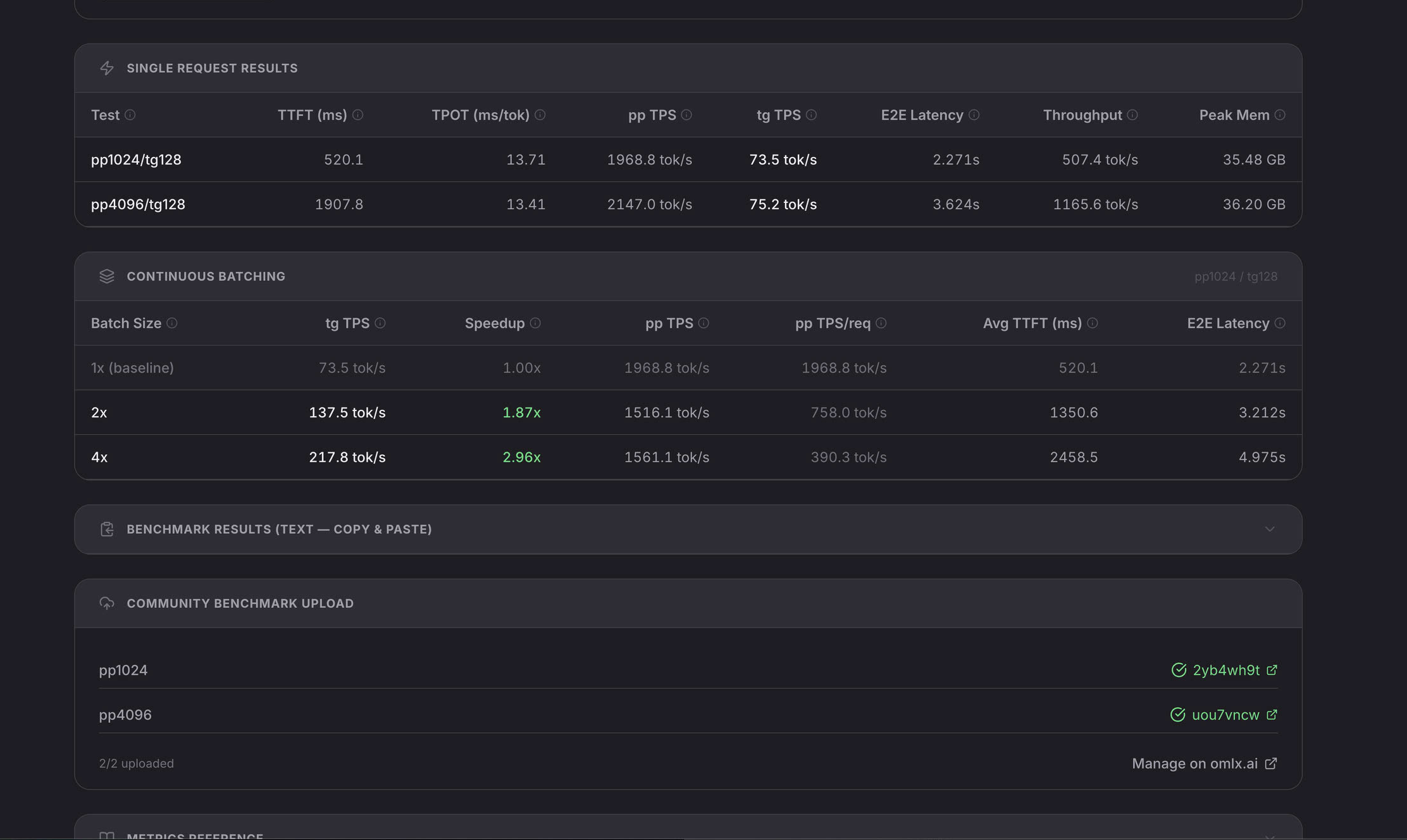Click info icon beside Peak Mem header
Image resolution: width=1407 pixels, height=840 pixels.
[x=1280, y=115]
